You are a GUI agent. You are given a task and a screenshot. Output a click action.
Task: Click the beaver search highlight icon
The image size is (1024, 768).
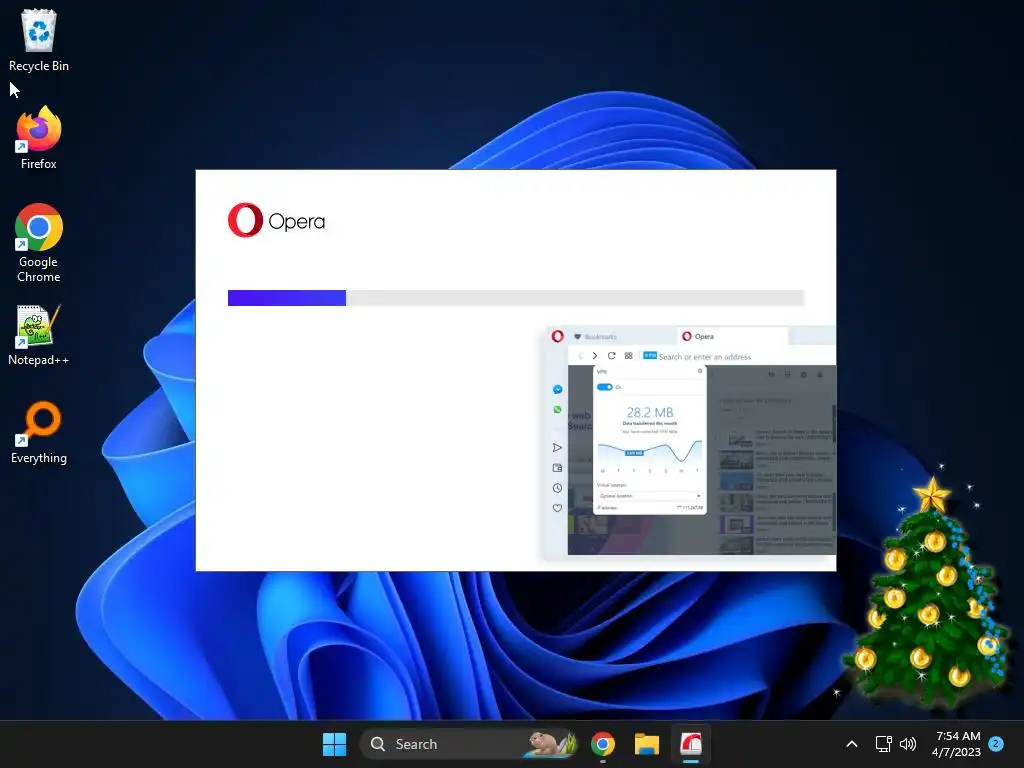coord(550,744)
